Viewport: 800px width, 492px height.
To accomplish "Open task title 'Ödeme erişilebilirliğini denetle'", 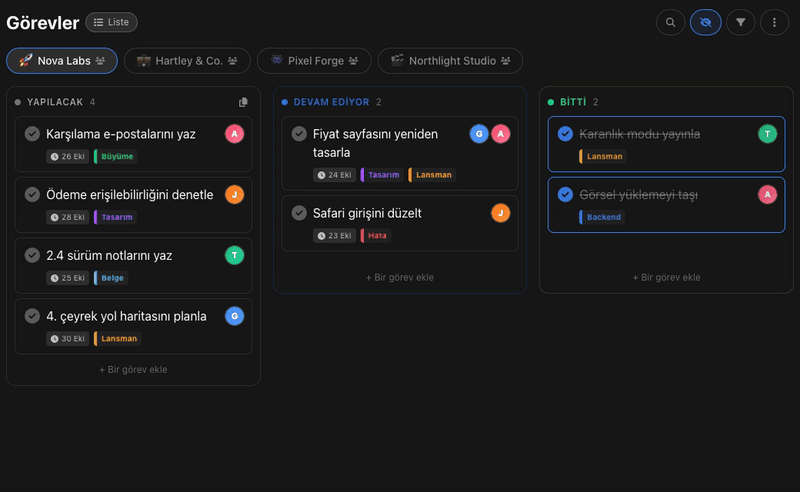I will 130,194.
